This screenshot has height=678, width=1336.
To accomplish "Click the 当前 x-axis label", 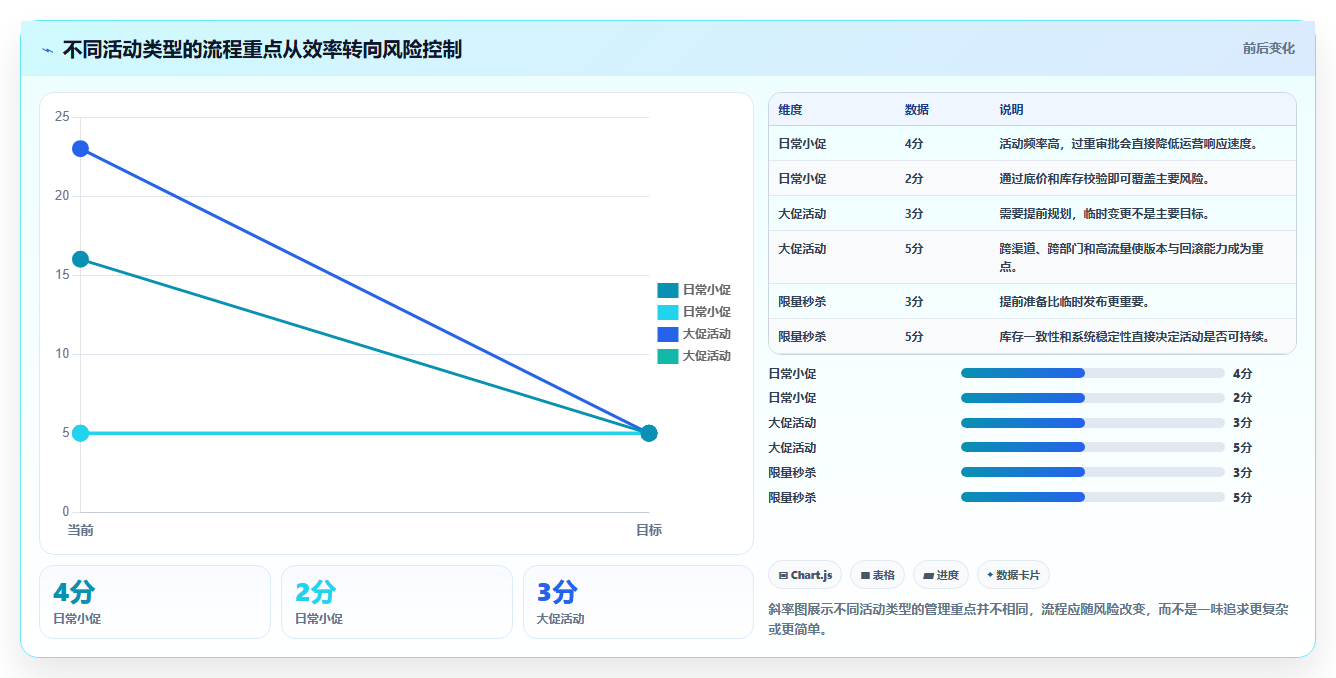I will click(80, 530).
